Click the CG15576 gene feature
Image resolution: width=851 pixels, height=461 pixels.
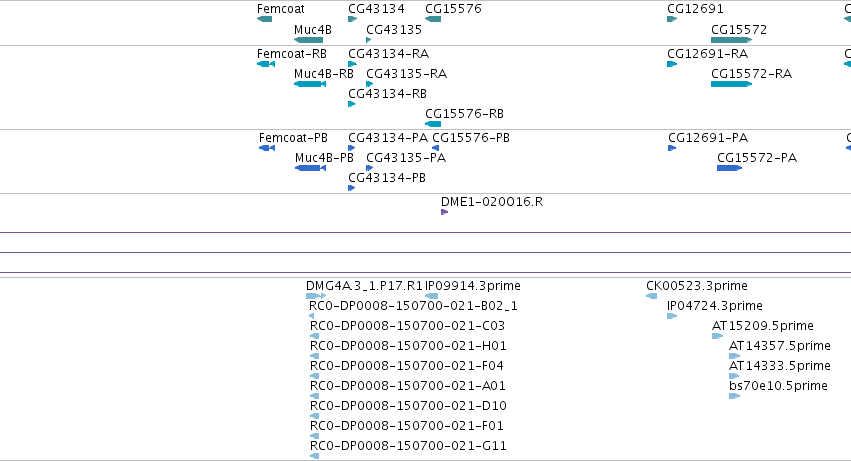(433, 19)
